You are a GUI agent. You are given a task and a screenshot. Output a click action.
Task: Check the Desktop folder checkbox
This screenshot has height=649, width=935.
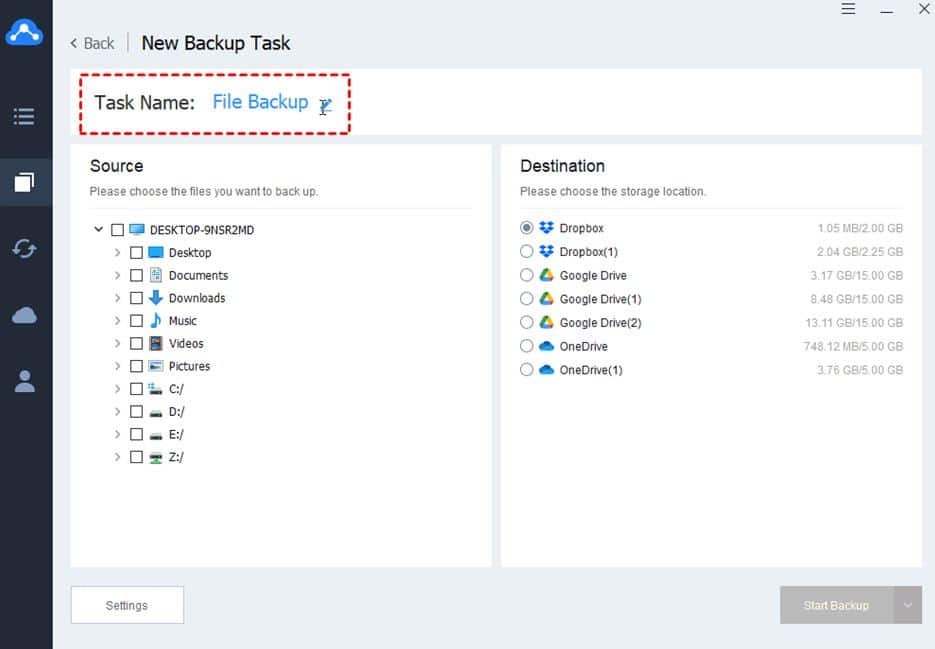[137, 252]
